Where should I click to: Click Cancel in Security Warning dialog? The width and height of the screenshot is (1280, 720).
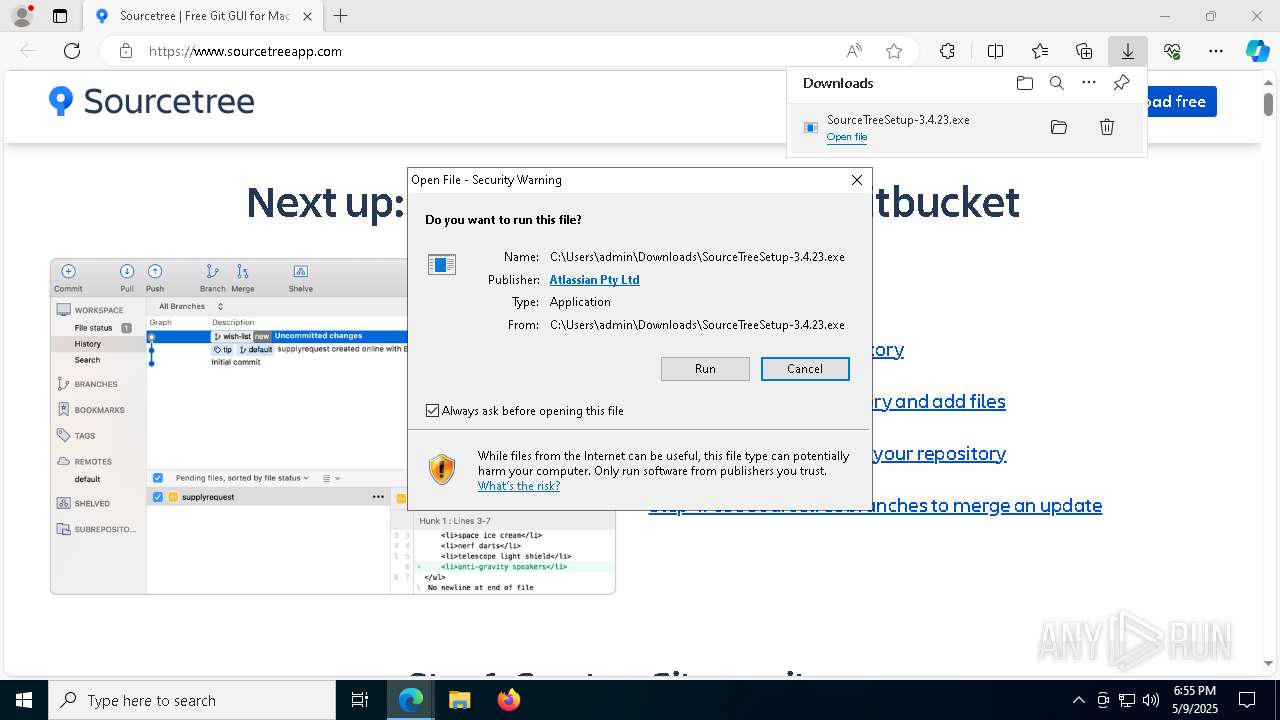805,369
